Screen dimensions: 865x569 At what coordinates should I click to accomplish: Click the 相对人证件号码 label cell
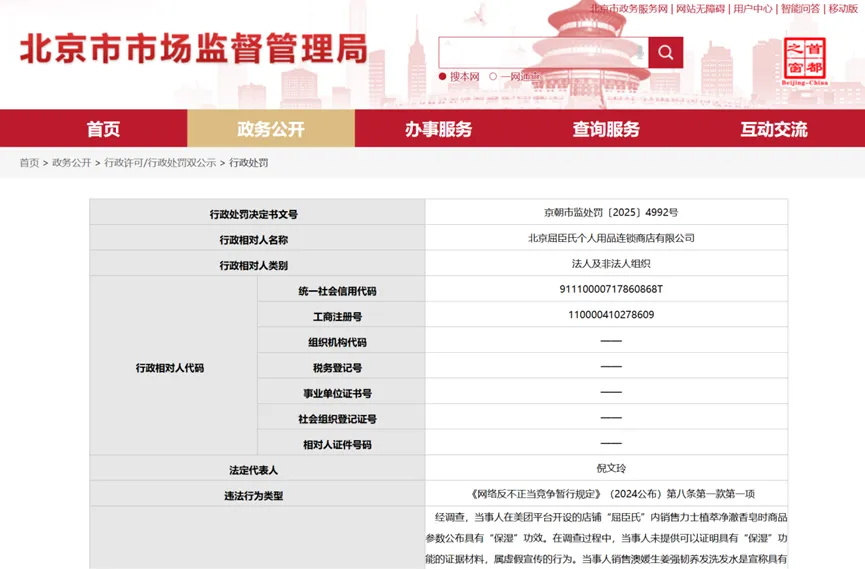[341, 443]
